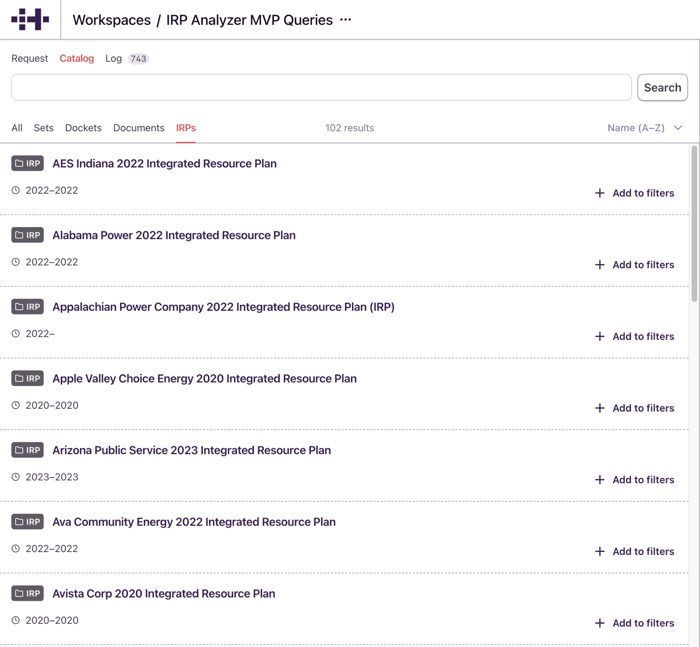Click clock icon under Alabama Power entry
This screenshot has height=647, width=700.
(16, 262)
